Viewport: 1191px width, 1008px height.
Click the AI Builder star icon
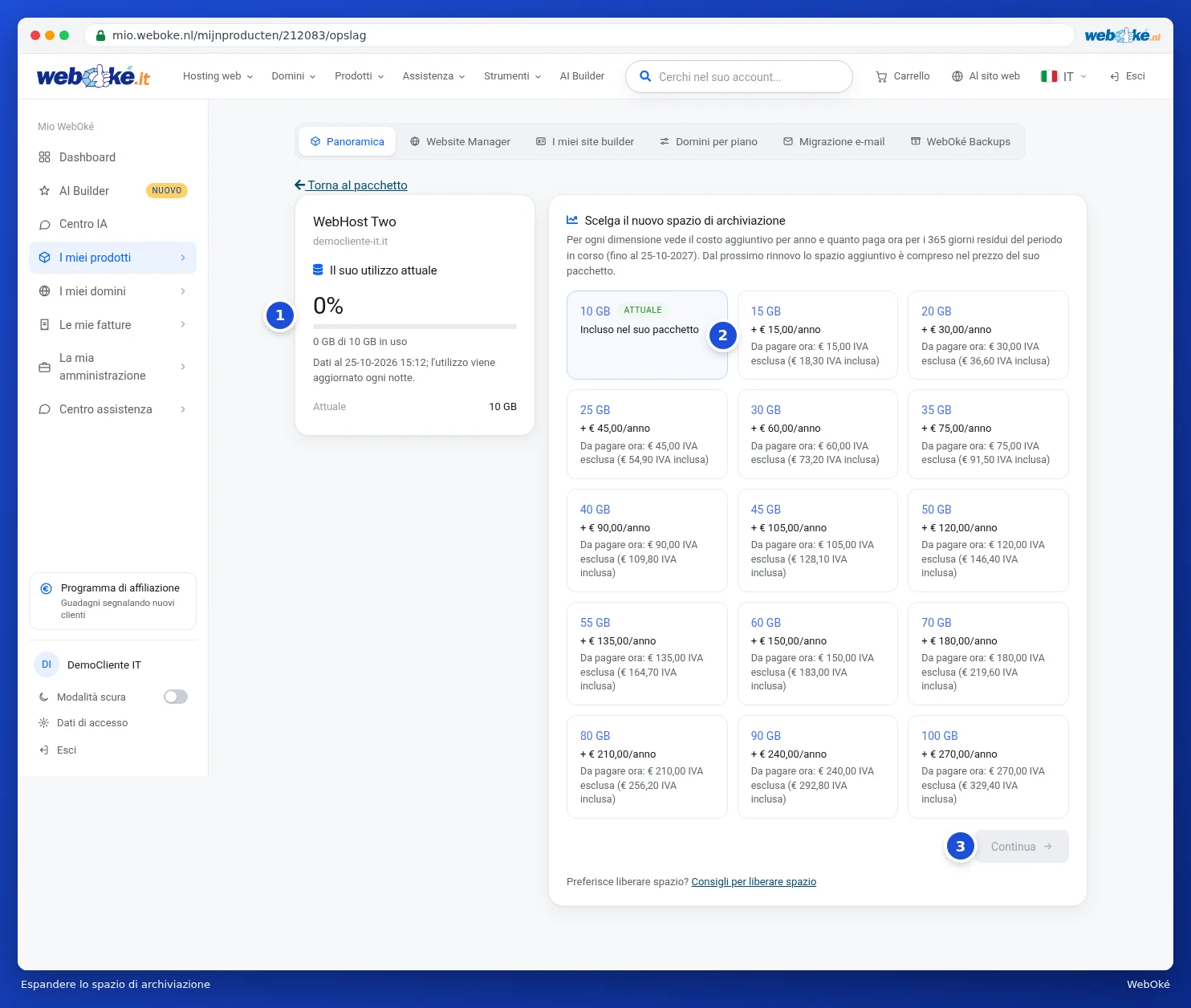44,191
